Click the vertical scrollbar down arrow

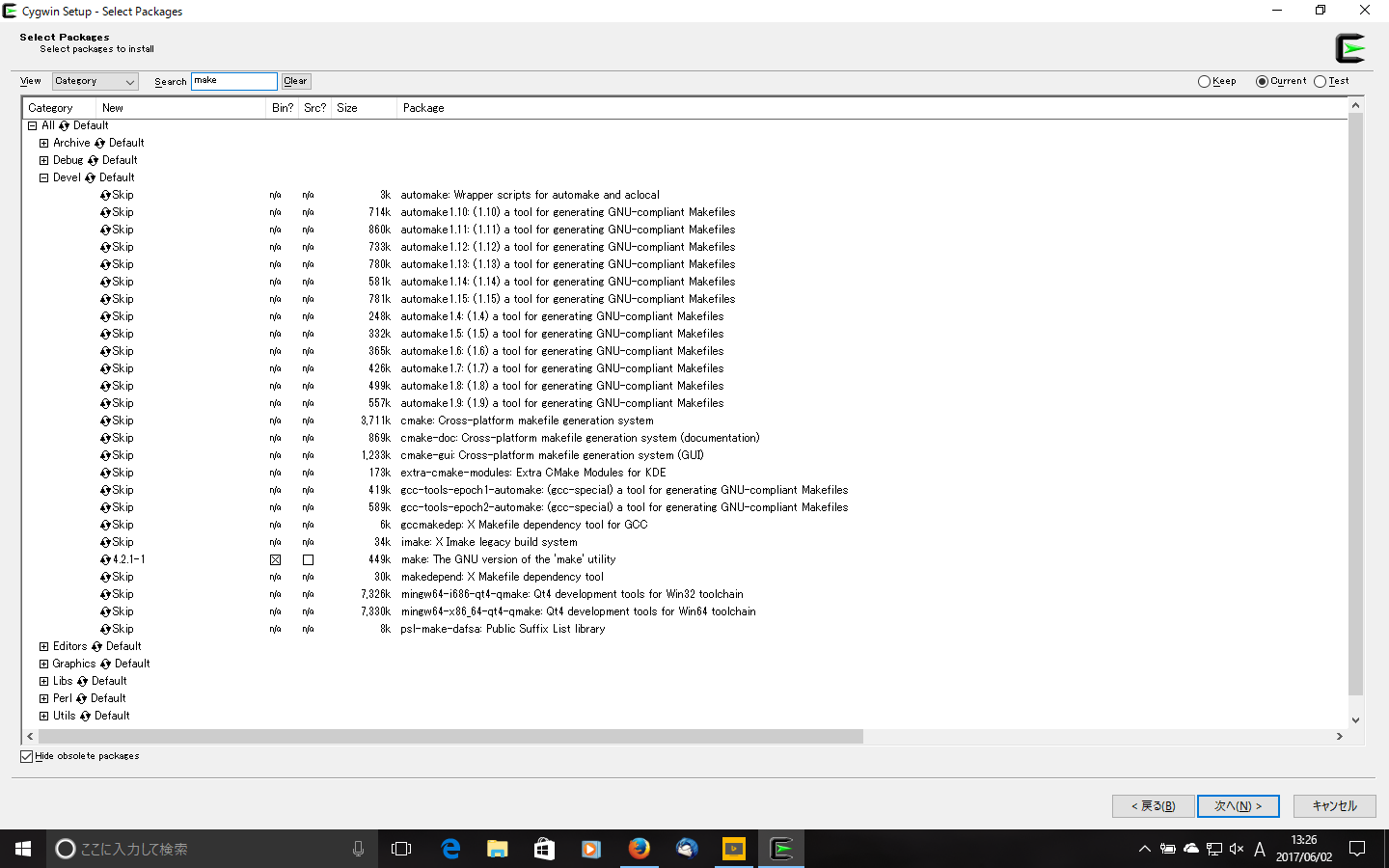1355,719
